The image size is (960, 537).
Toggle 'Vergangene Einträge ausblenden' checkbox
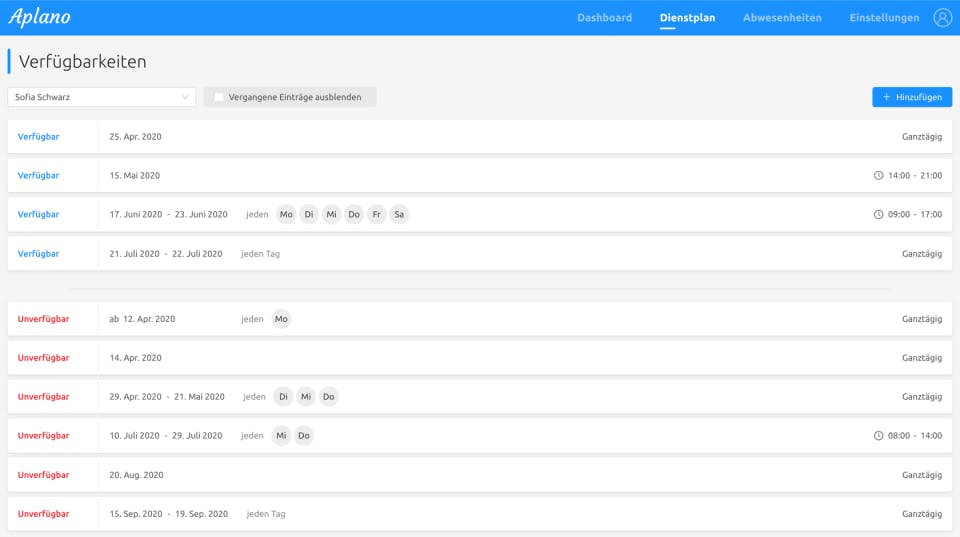pyautogui.click(x=219, y=97)
